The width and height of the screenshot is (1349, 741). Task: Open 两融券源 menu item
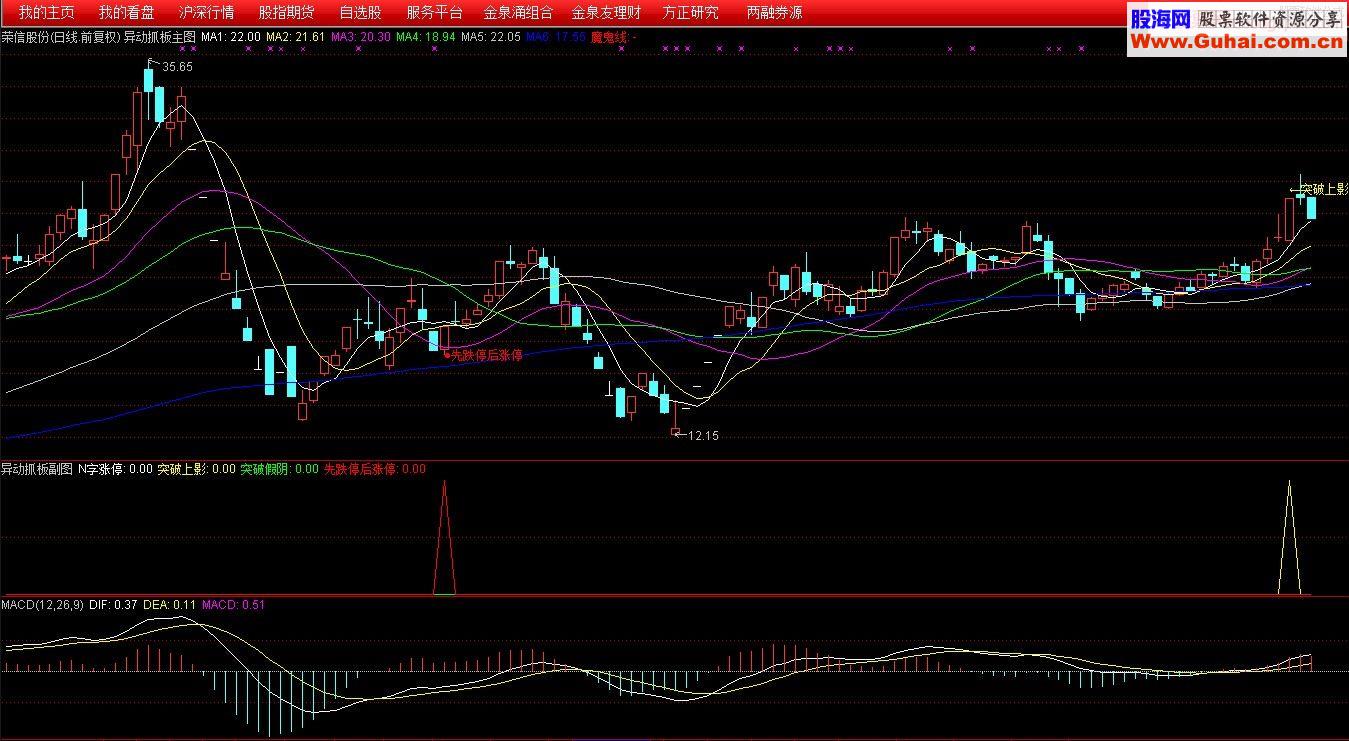point(774,13)
